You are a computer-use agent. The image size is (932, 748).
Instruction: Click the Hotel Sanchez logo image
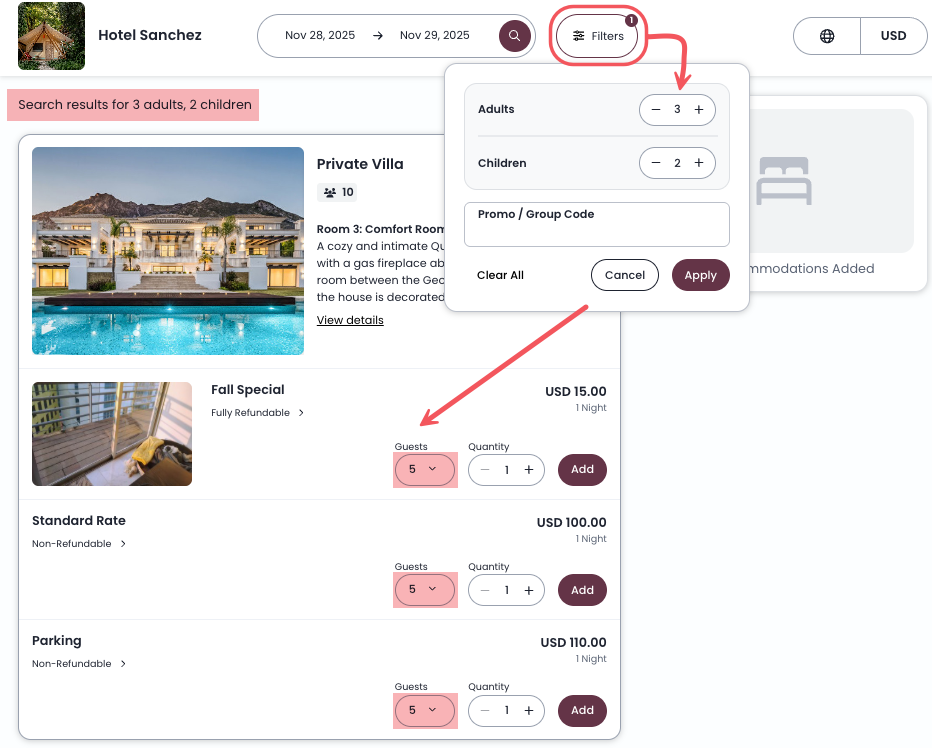pyautogui.click(x=50, y=35)
